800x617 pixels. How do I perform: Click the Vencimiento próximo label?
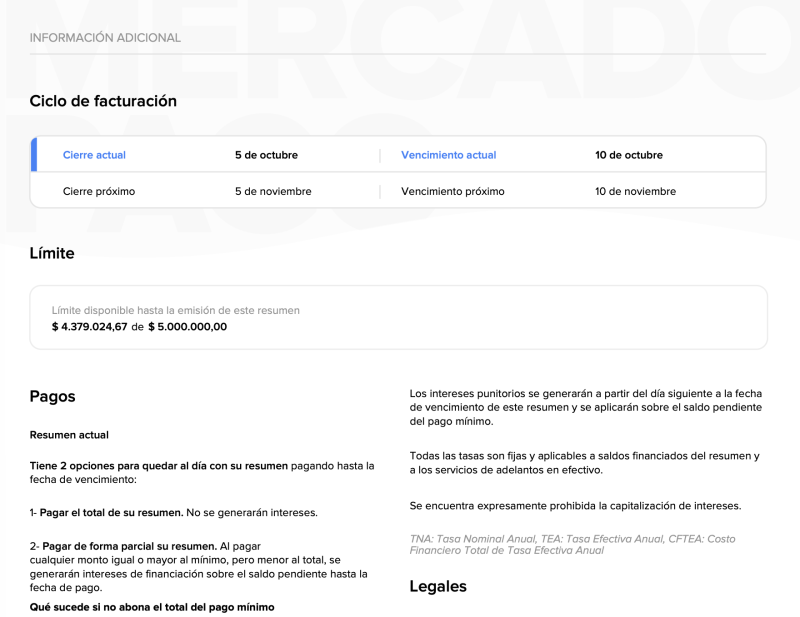[x=452, y=191]
